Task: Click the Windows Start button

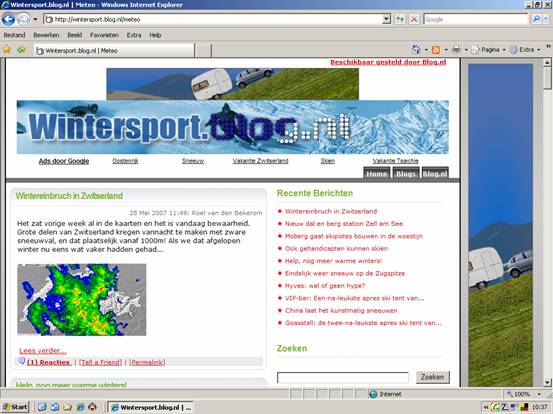Action: (x=15, y=407)
